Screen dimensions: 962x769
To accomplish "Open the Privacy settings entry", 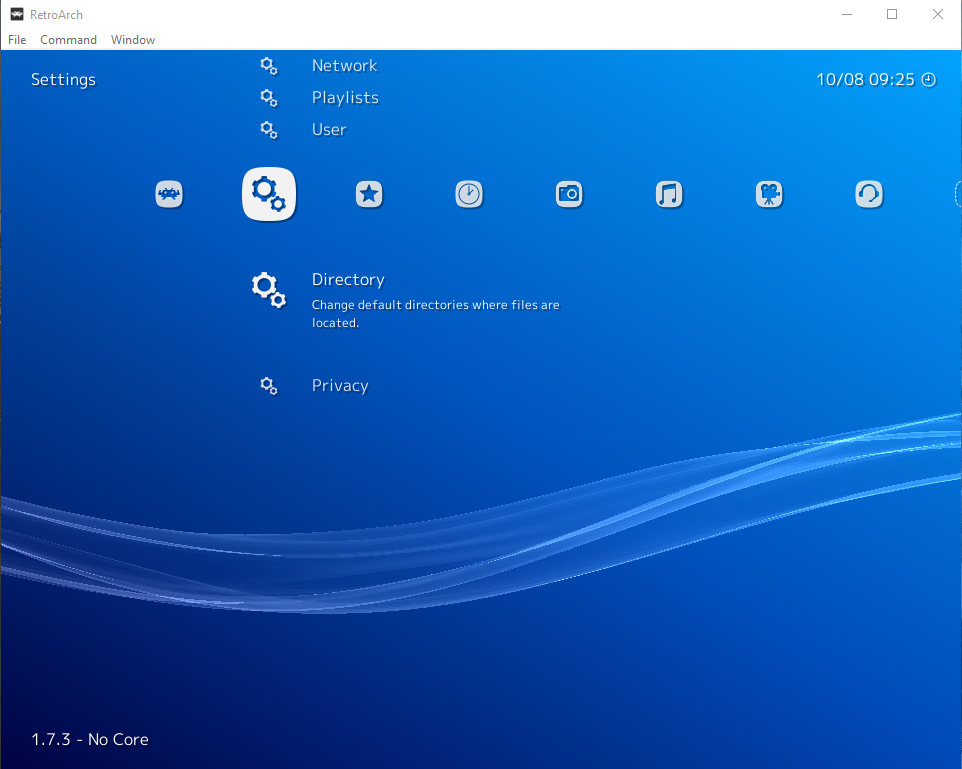I will [x=340, y=386].
